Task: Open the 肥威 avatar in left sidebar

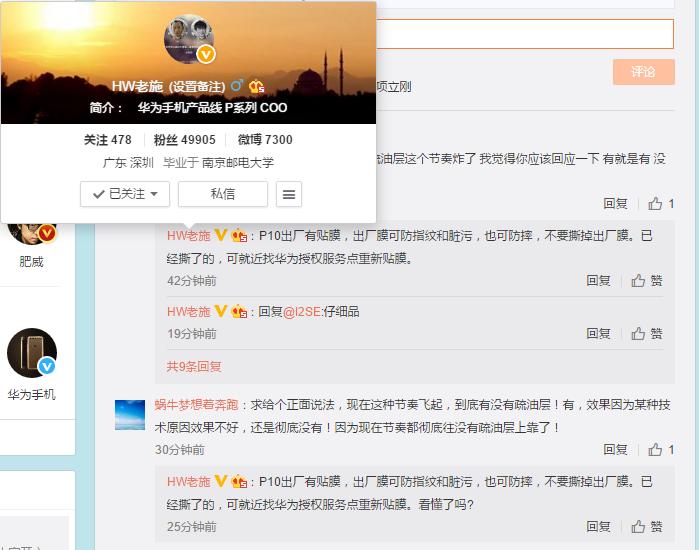Action: coord(31,233)
